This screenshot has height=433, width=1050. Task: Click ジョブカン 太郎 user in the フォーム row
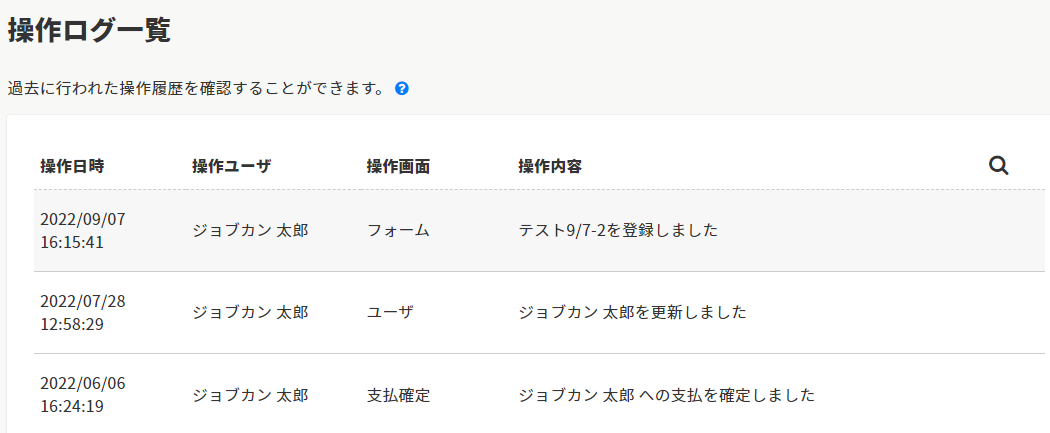tap(250, 230)
